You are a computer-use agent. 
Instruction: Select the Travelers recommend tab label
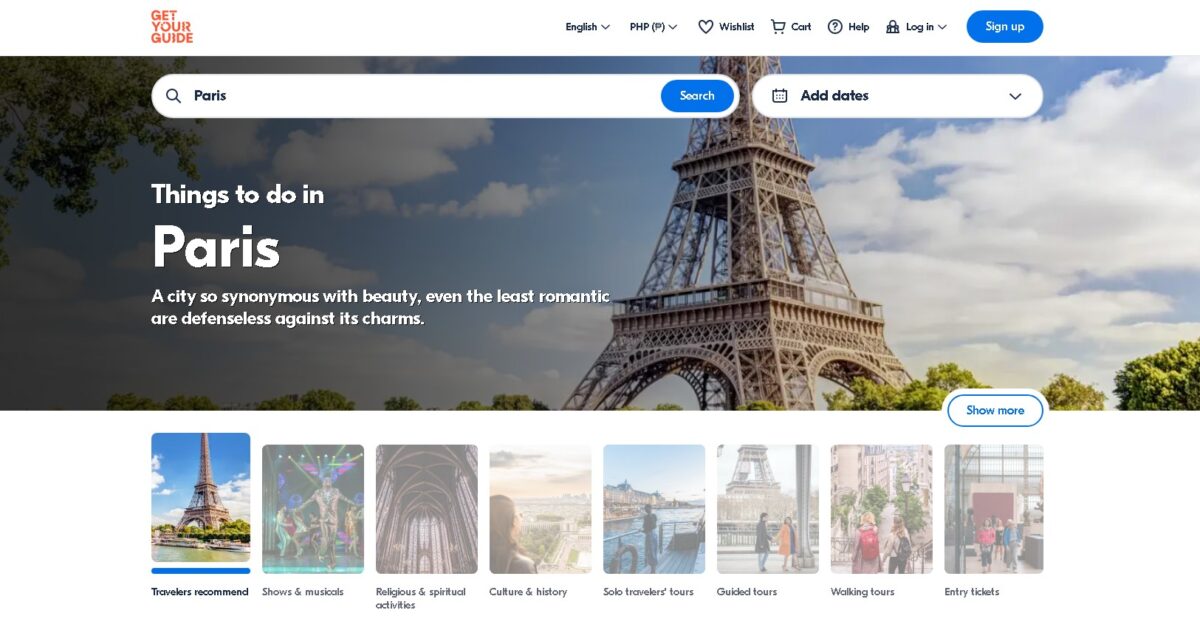point(200,592)
